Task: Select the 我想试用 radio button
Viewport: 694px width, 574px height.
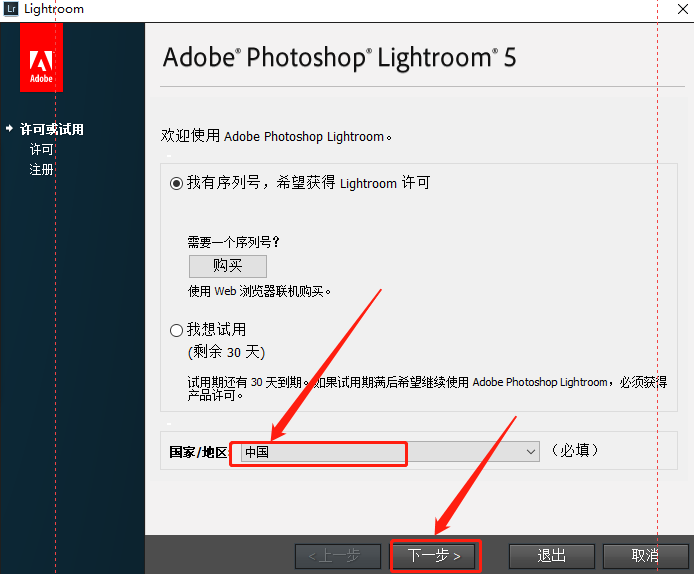Action: [x=176, y=330]
